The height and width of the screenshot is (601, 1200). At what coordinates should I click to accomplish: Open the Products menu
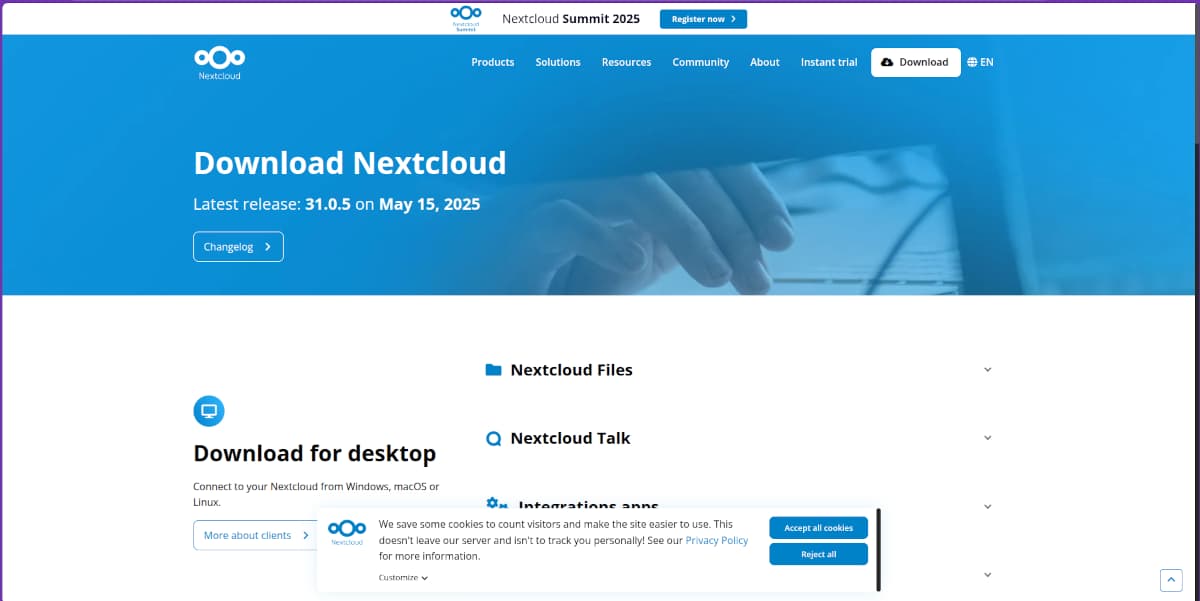(493, 62)
